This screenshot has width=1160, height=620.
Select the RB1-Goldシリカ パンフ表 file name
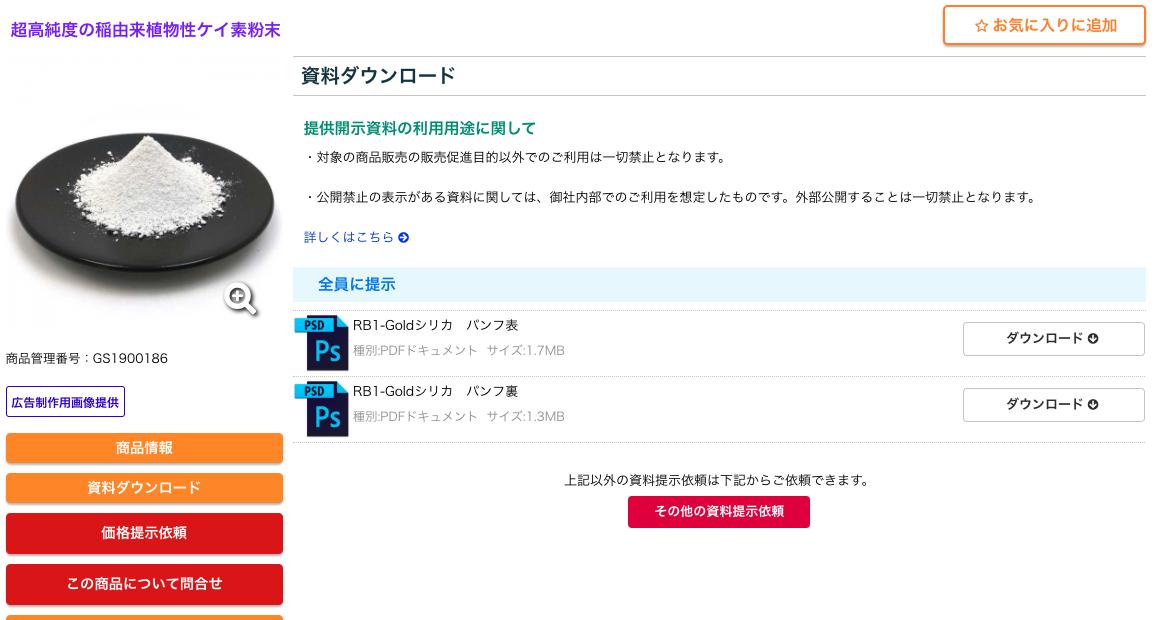click(x=435, y=325)
